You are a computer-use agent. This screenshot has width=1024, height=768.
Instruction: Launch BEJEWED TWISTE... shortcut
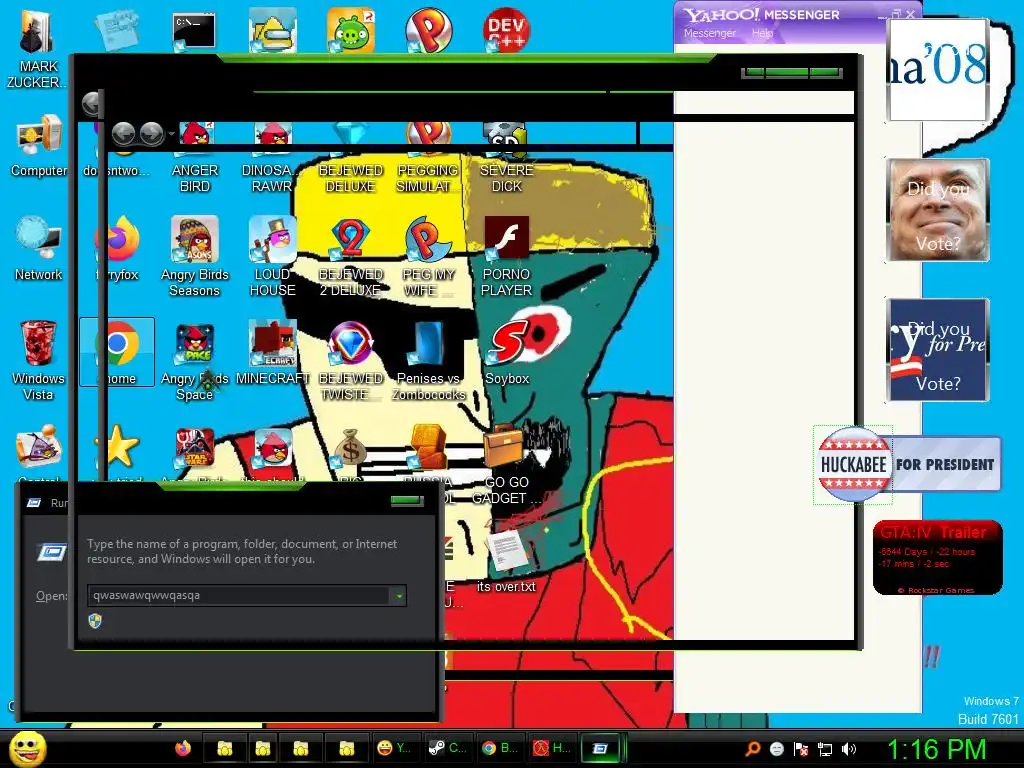[x=351, y=361]
